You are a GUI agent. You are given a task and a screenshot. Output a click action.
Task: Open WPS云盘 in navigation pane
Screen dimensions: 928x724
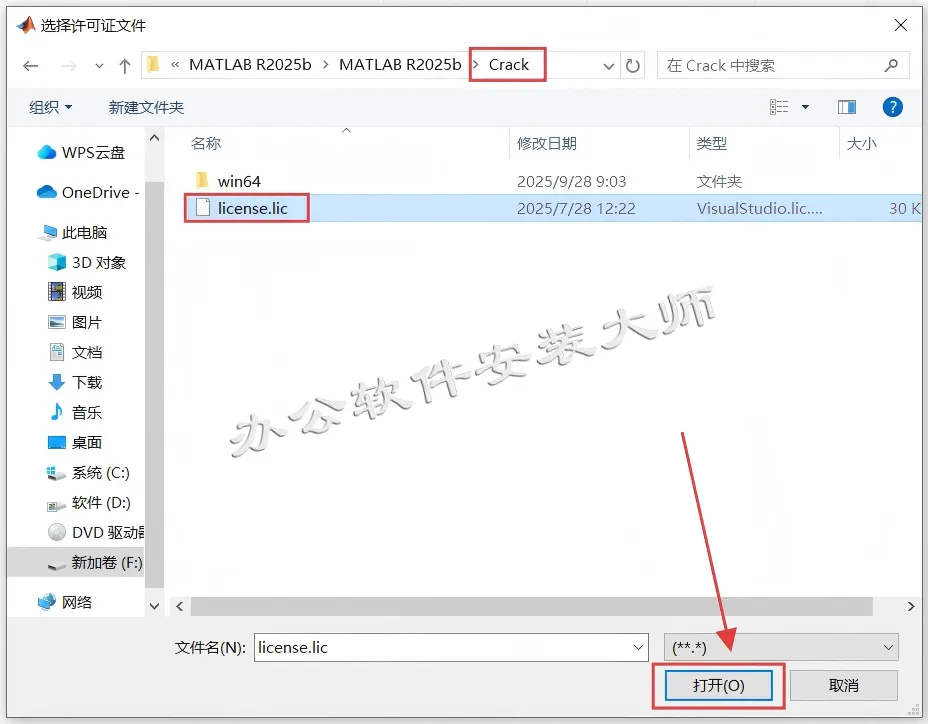[94, 153]
